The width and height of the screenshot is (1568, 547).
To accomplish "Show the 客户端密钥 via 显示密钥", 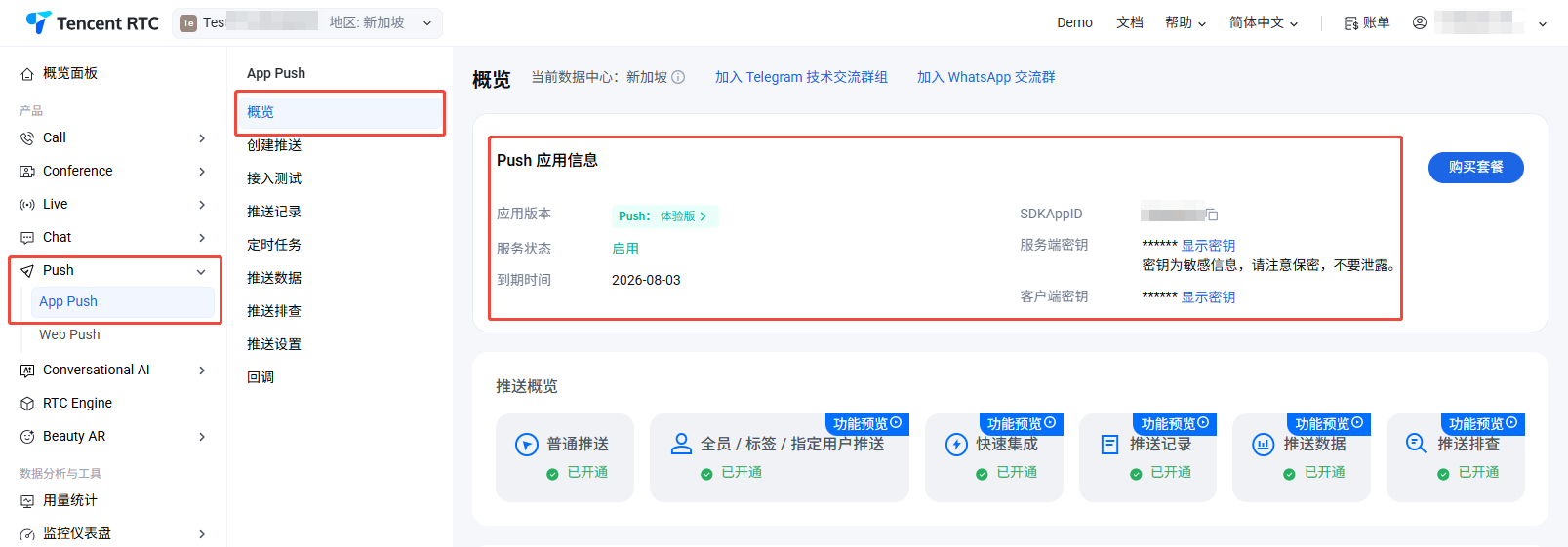I will coord(1208,297).
